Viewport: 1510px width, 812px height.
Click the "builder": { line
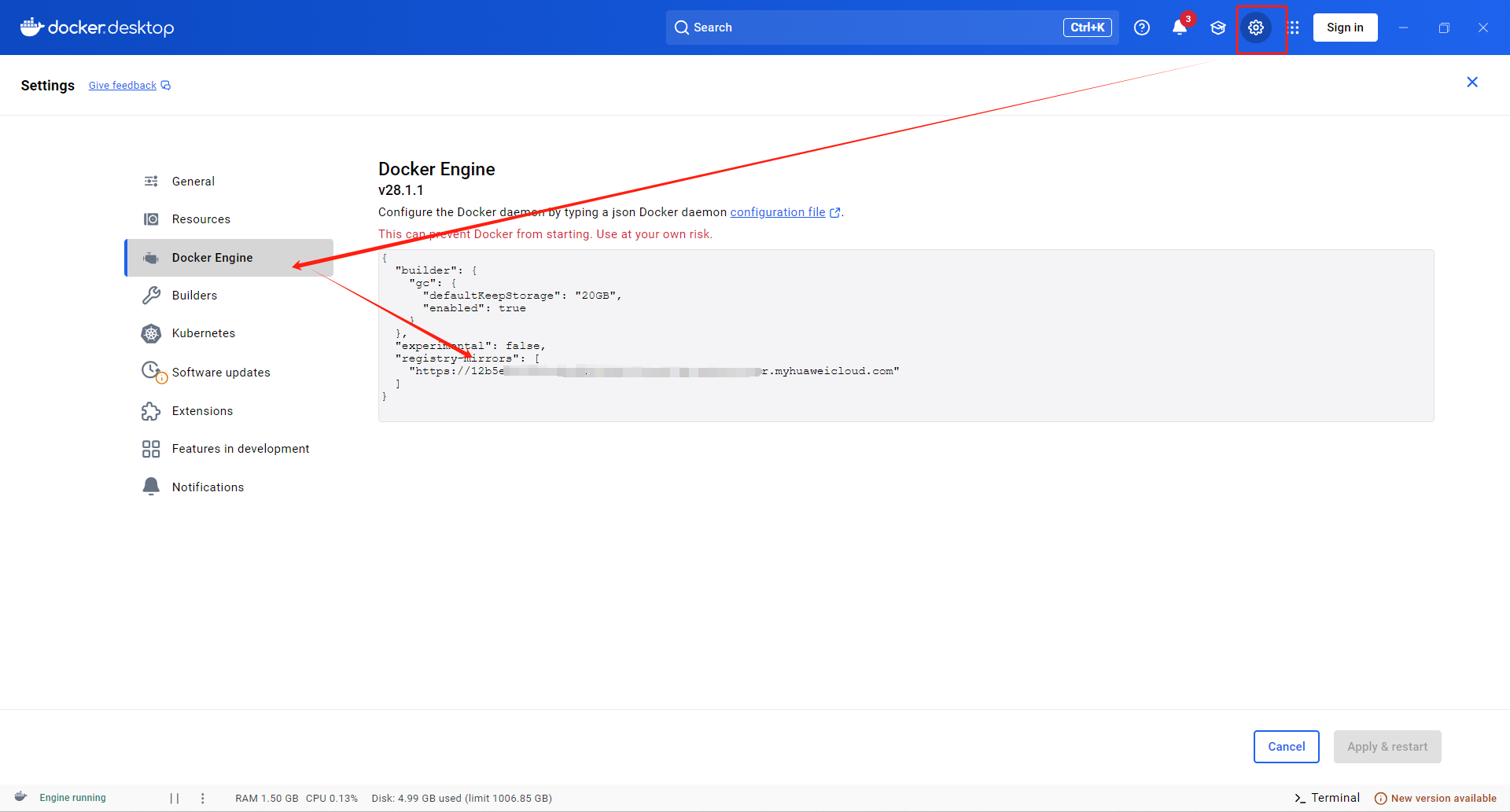[436, 270]
